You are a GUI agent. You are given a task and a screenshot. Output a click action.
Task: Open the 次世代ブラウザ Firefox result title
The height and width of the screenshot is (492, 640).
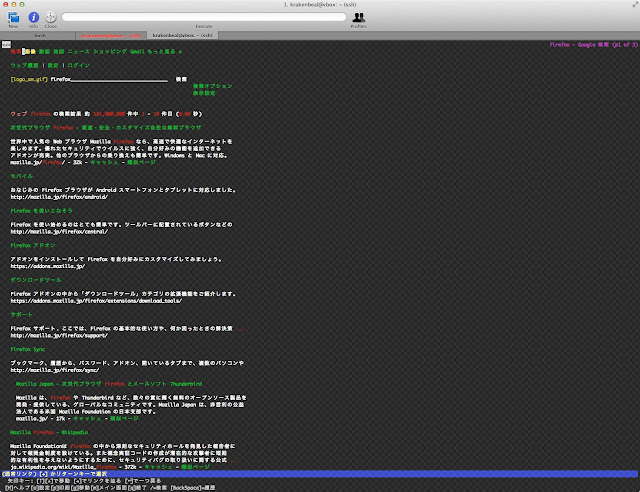coord(106,128)
